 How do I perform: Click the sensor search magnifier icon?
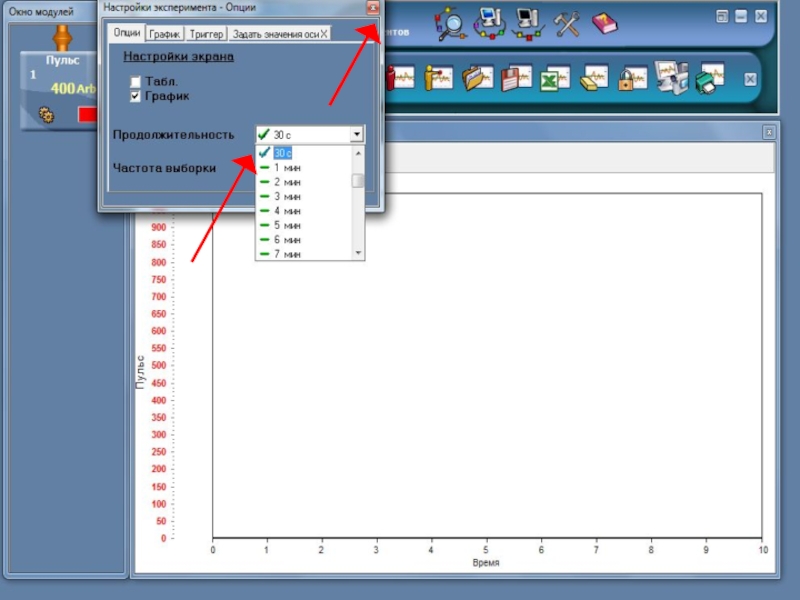point(450,23)
